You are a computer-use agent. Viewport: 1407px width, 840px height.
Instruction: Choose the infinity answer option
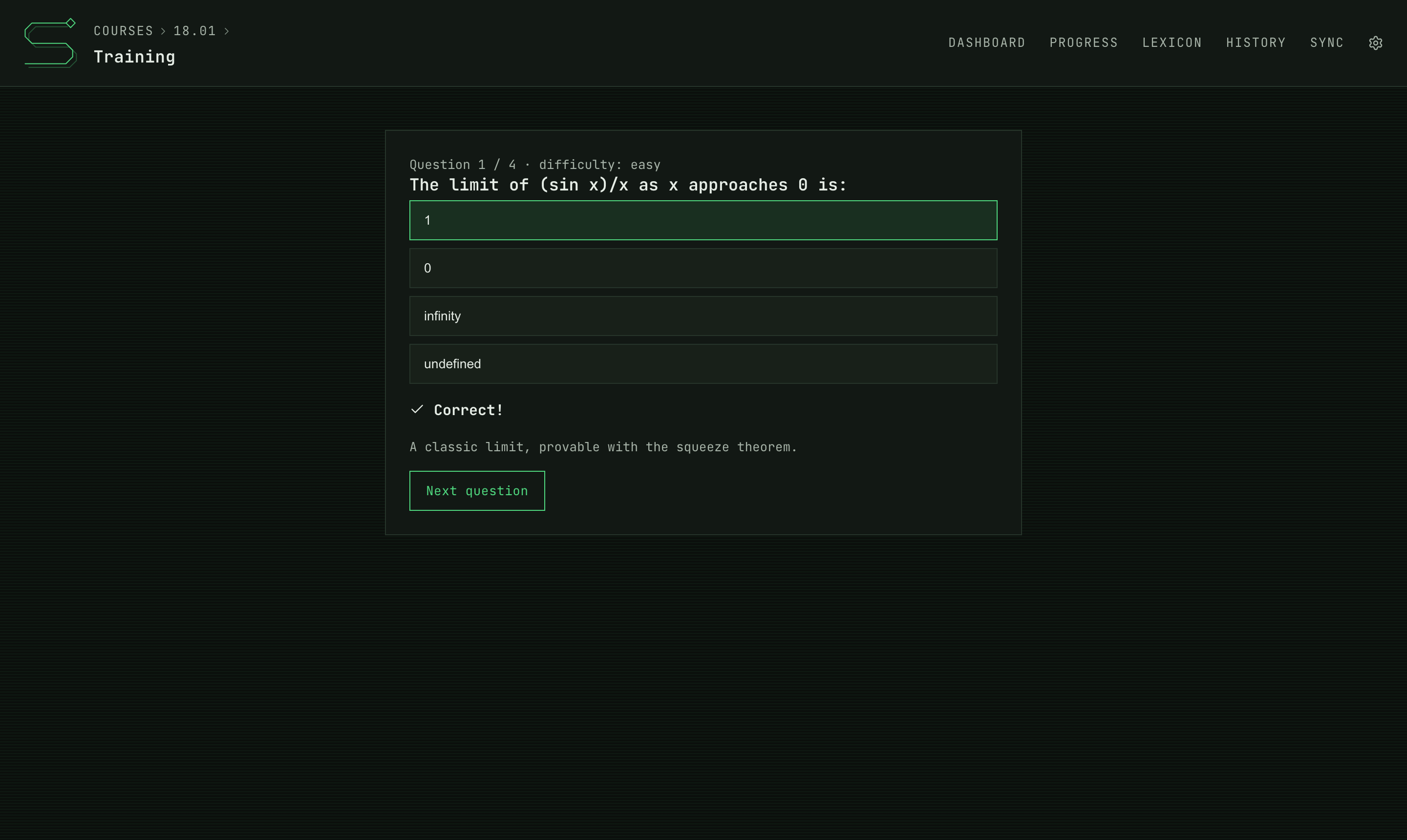pos(703,316)
